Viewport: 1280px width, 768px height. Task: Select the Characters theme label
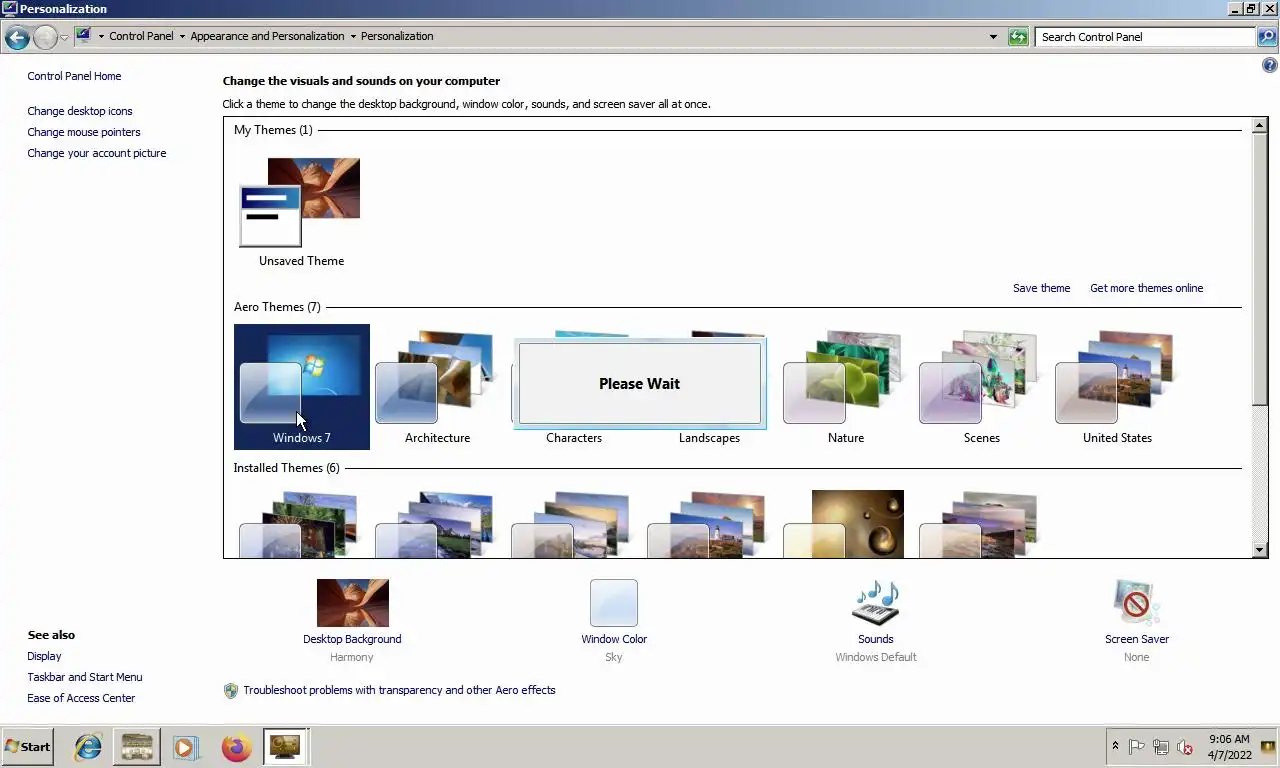pos(574,438)
